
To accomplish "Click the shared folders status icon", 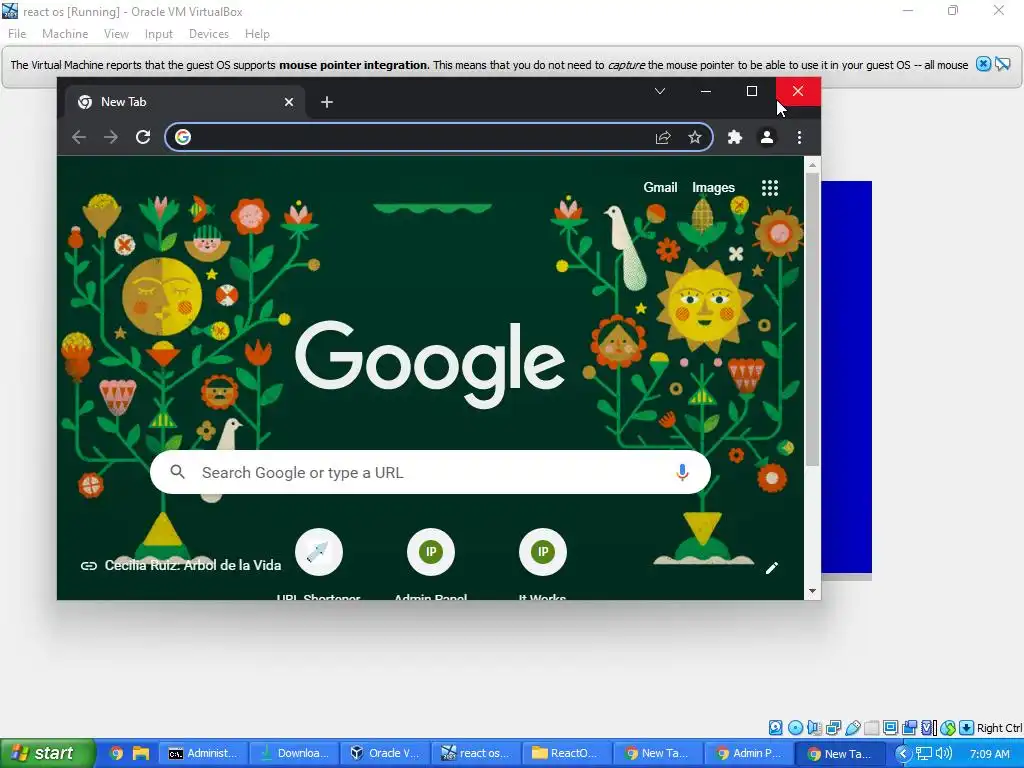I will coord(871,728).
